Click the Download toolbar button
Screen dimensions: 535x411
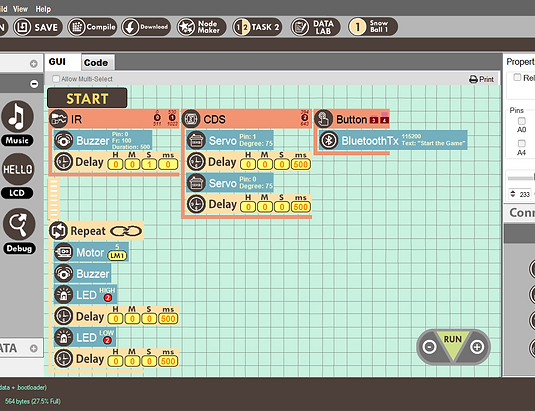pos(146,27)
